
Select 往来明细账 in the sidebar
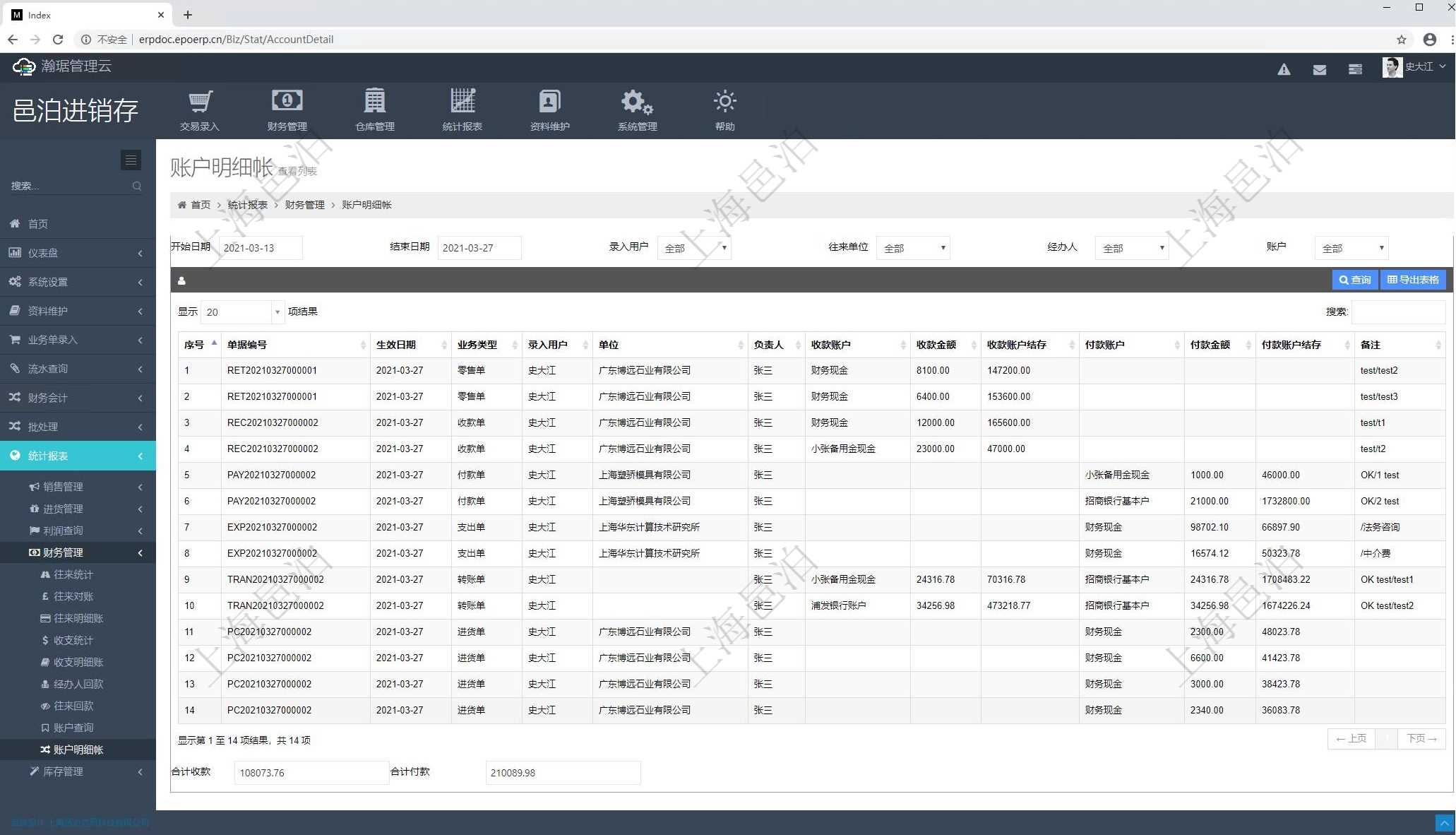78,618
